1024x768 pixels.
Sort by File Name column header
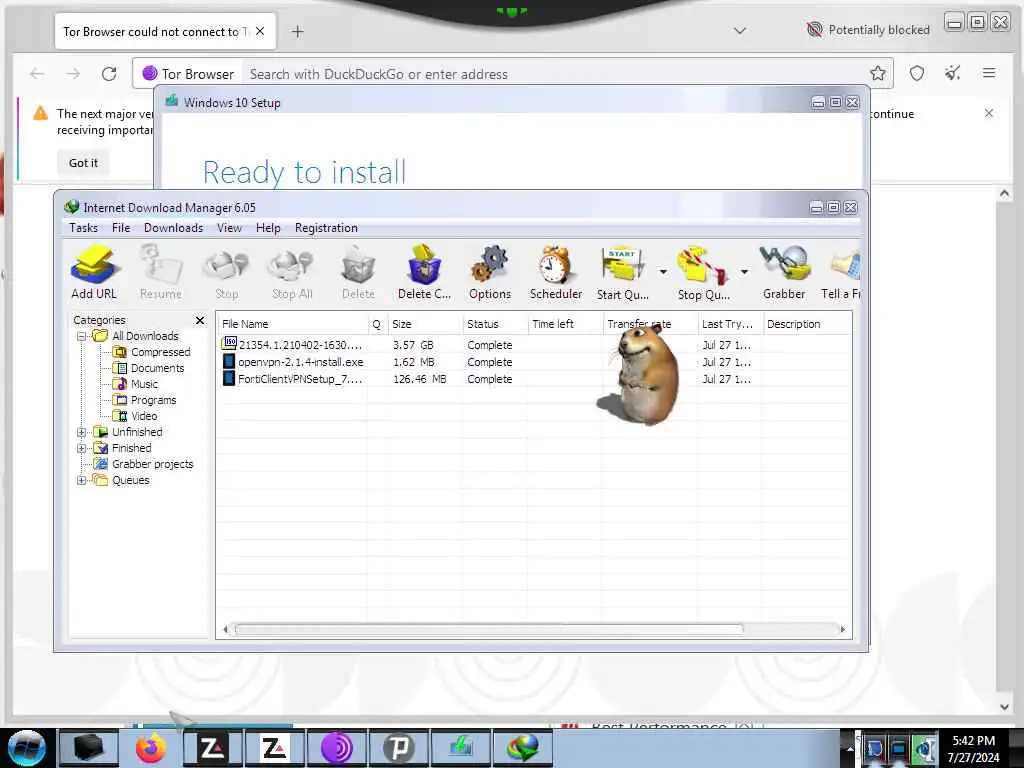pos(293,324)
